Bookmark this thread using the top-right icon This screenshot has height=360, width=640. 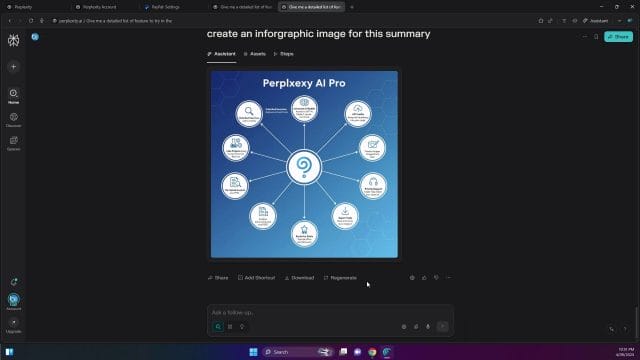596,37
